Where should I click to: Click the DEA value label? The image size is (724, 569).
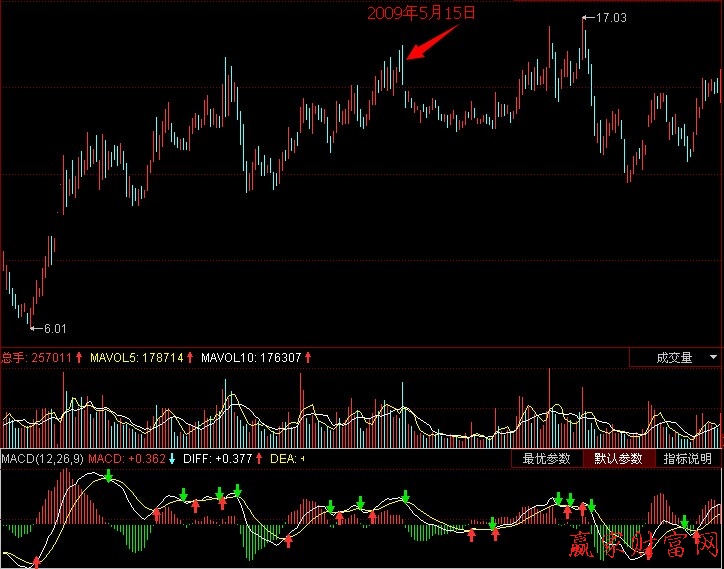click(x=285, y=459)
